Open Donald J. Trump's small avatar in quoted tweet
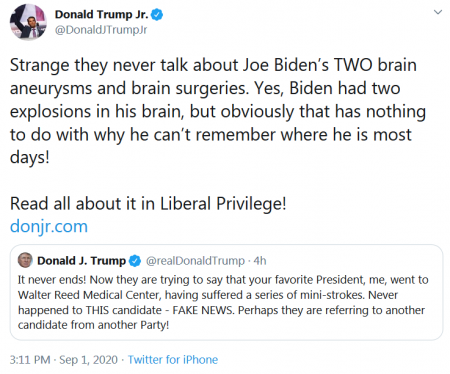This screenshot has height=374, width=450. point(25,260)
